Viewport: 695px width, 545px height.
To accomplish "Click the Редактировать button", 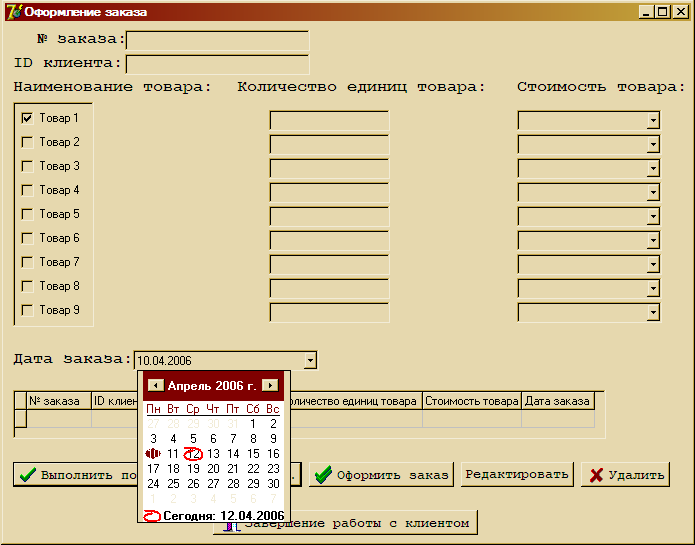I will (x=517, y=475).
